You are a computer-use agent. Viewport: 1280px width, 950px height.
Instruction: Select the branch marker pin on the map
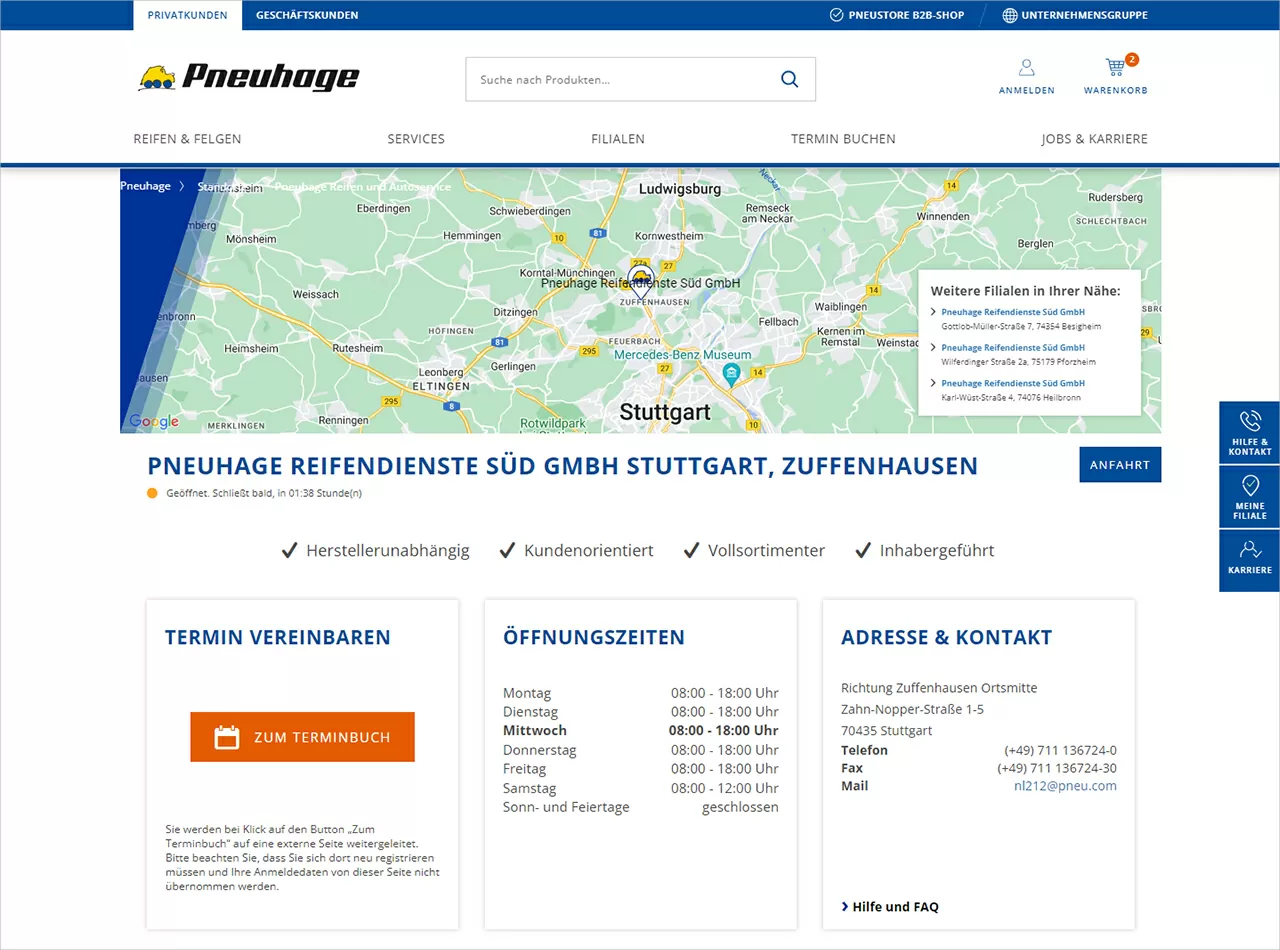pyautogui.click(x=640, y=278)
